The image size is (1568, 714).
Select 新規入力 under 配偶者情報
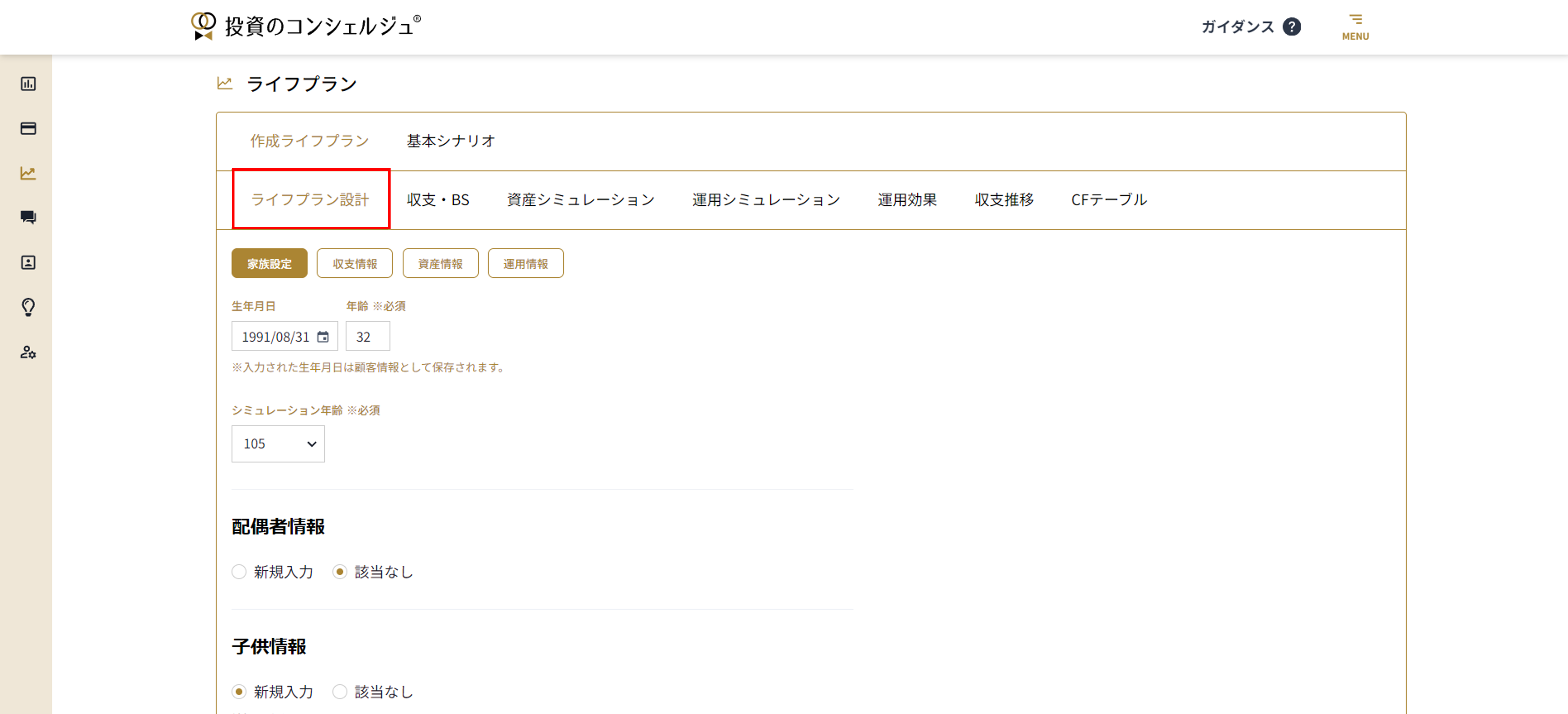pyautogui.click(x=239, y=571)
